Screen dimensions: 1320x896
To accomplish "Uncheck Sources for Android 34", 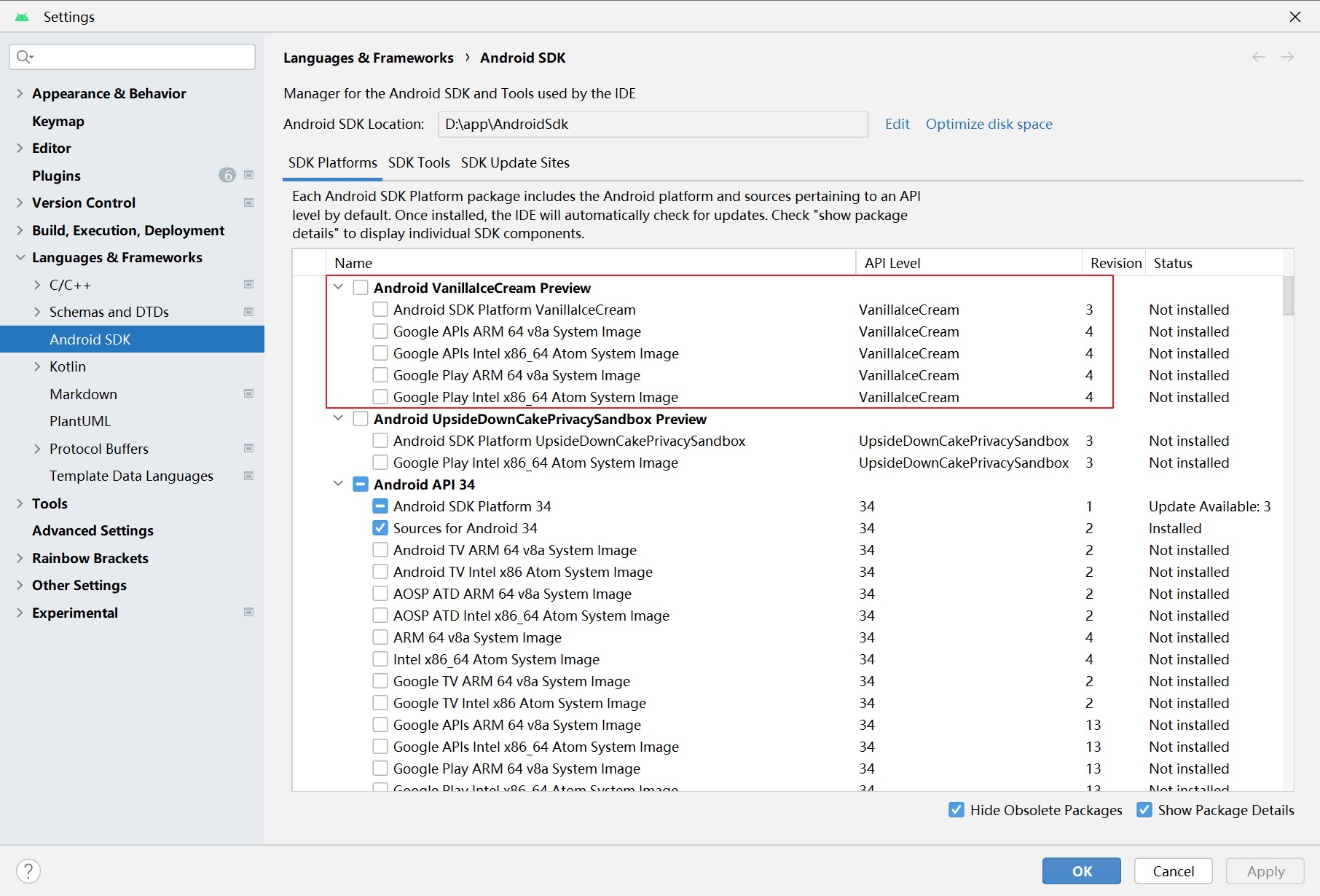I will coord(380,528).
